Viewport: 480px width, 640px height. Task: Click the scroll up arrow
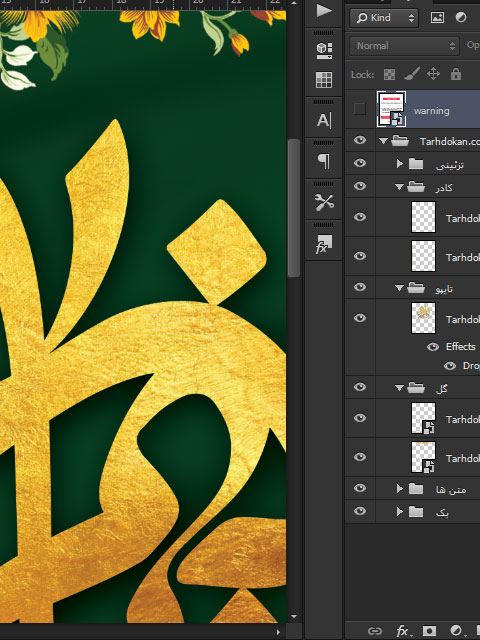click(x=294, y=3)
